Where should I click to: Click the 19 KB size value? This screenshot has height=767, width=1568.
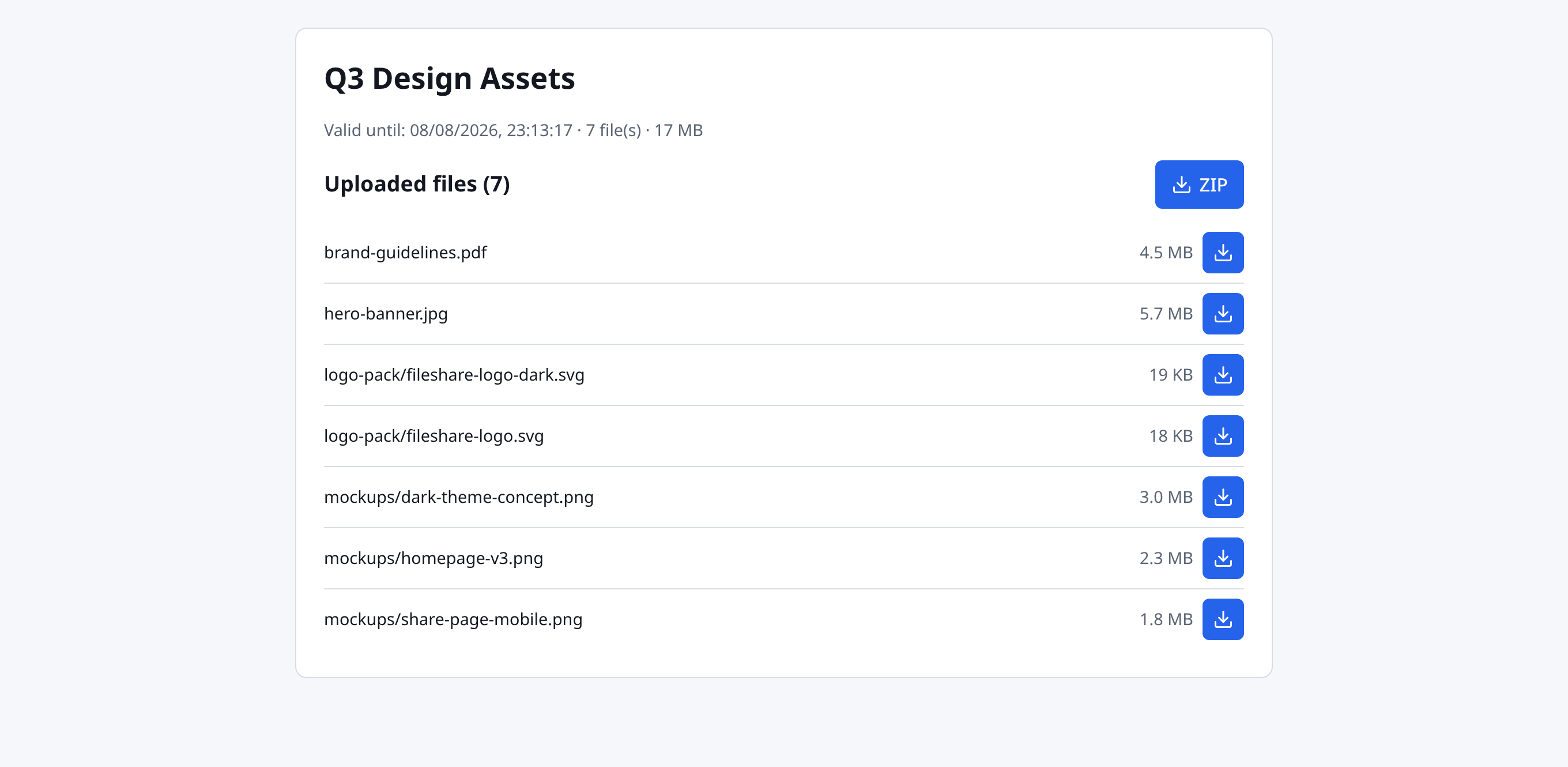tap(1170, 375)
